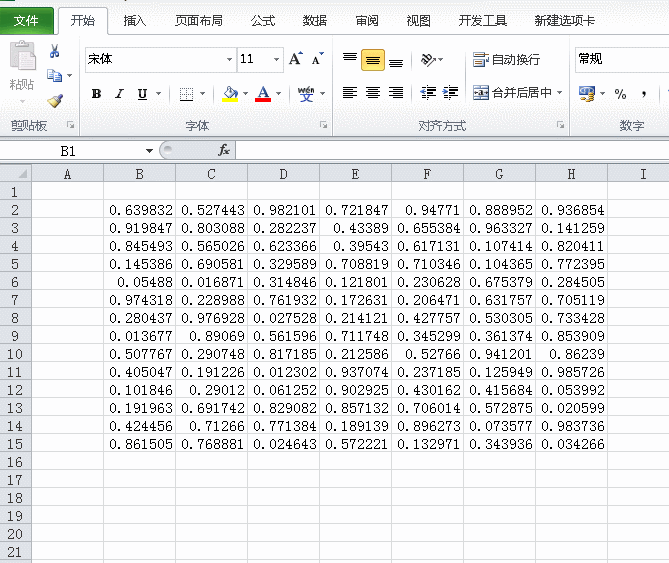Click the wén phonetic guide icon
The height and width of the screenshot is (563, 669).
(306, 93)
